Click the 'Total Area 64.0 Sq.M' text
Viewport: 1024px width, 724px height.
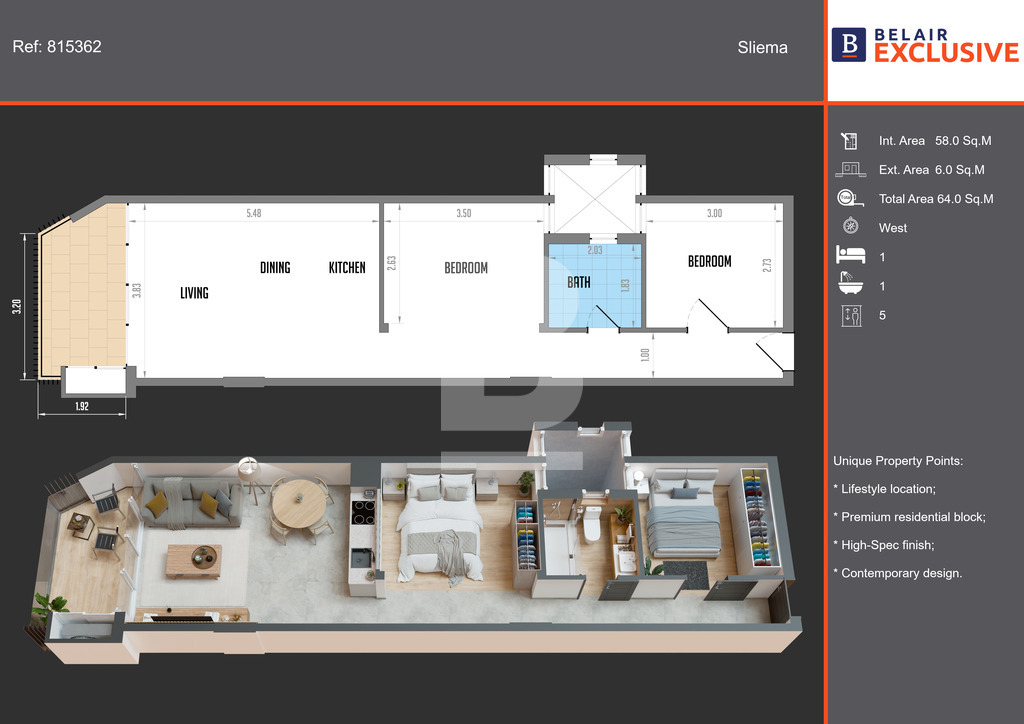(x=936, y=199)
